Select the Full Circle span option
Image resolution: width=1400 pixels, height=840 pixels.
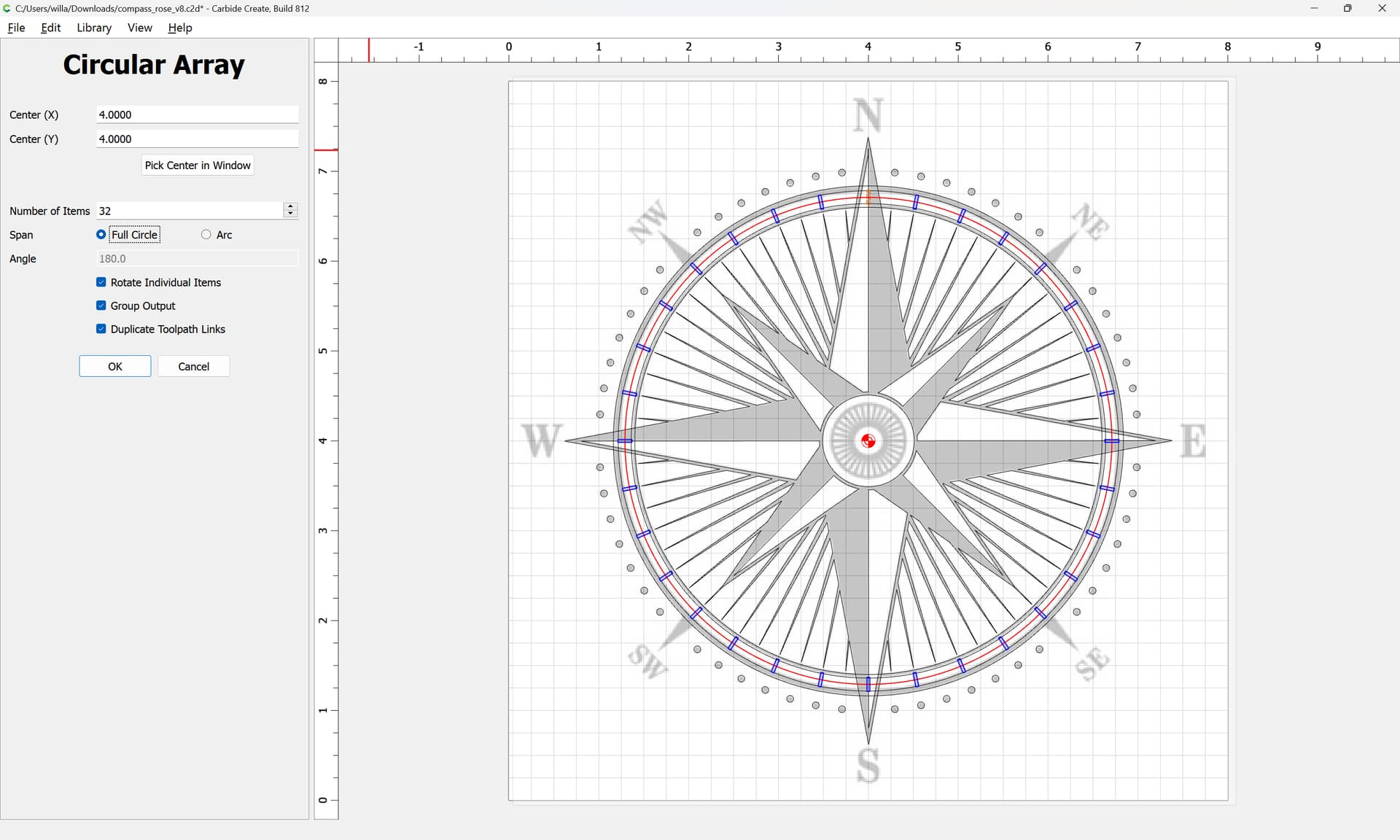click(101, 235)
